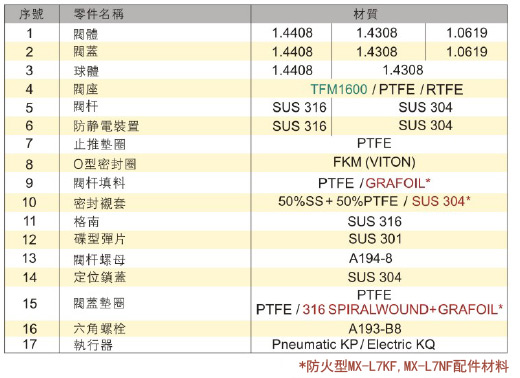Select the Pneumatic KP / Electric KQ cell

(x=379, y=344)
